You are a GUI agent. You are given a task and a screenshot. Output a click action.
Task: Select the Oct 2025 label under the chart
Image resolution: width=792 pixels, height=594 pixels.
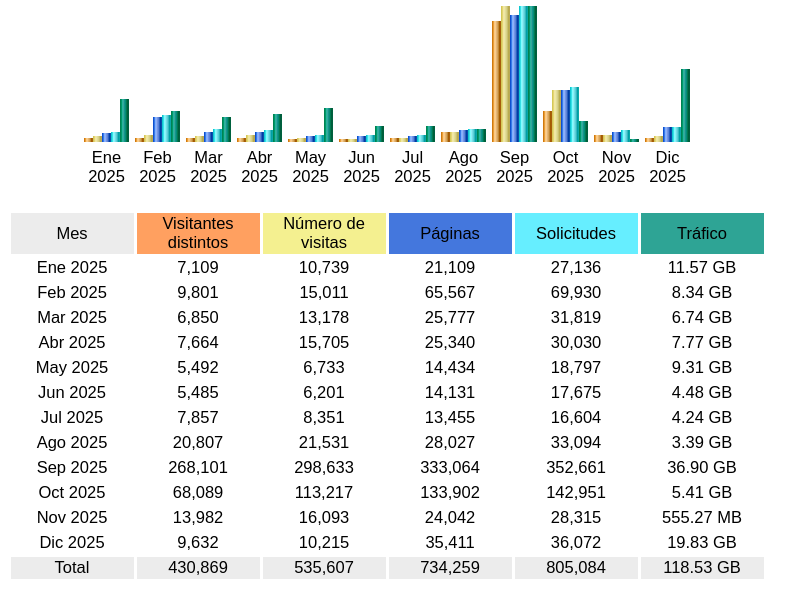[565, 167]
